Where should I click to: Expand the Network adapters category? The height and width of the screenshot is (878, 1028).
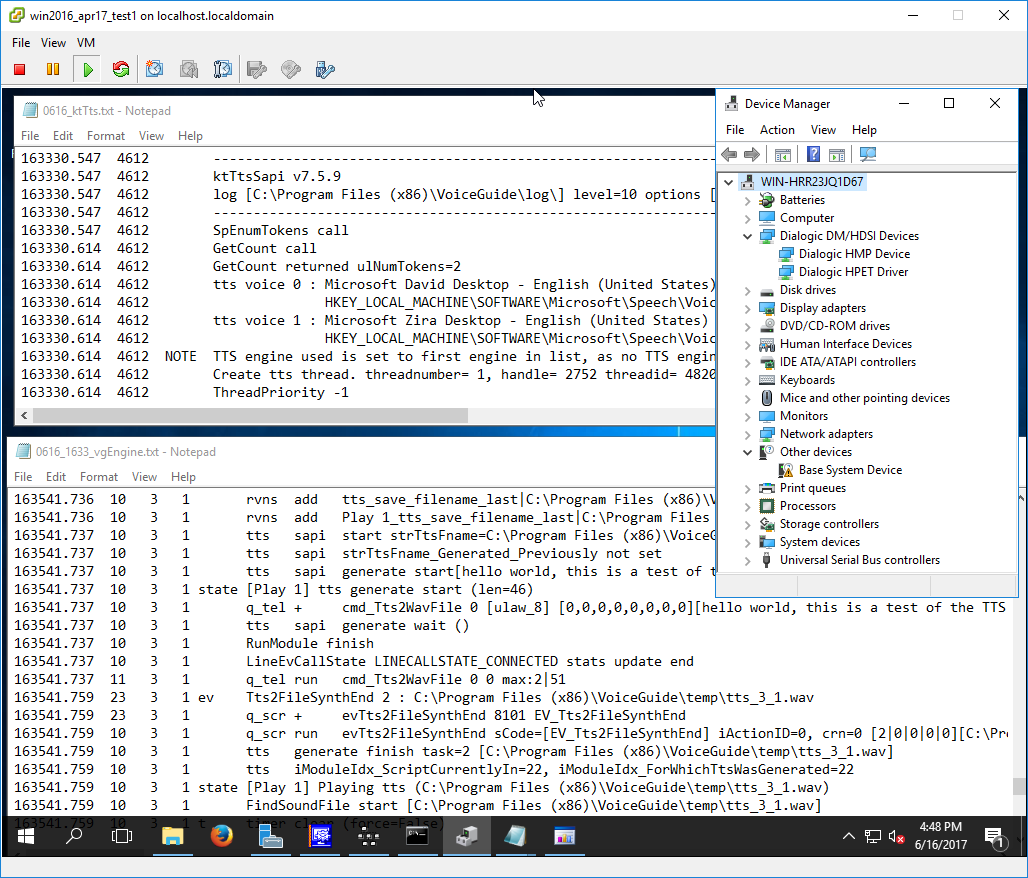pyautogui.click(x=747, y=434)
